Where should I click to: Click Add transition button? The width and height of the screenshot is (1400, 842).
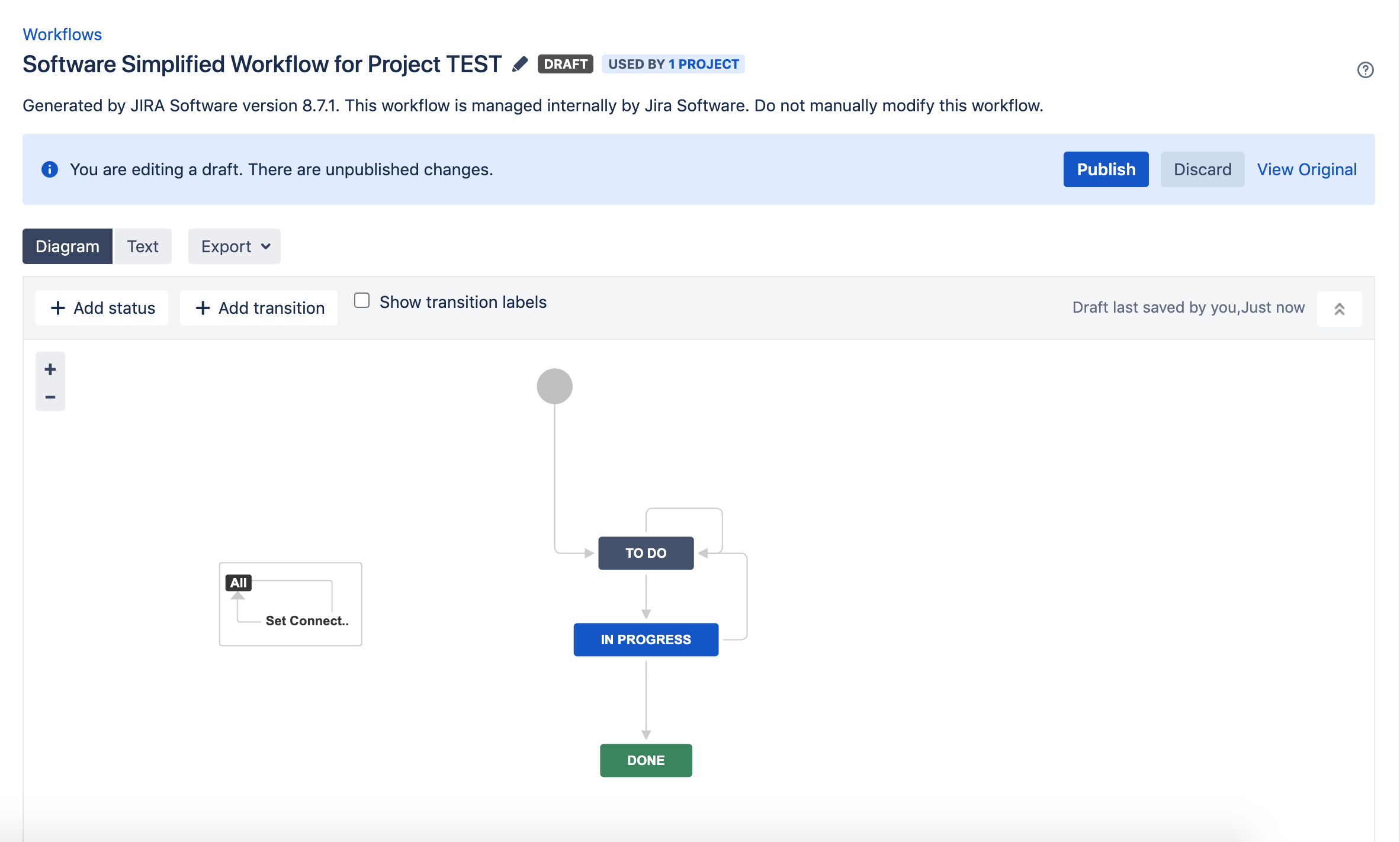point(259,308)
